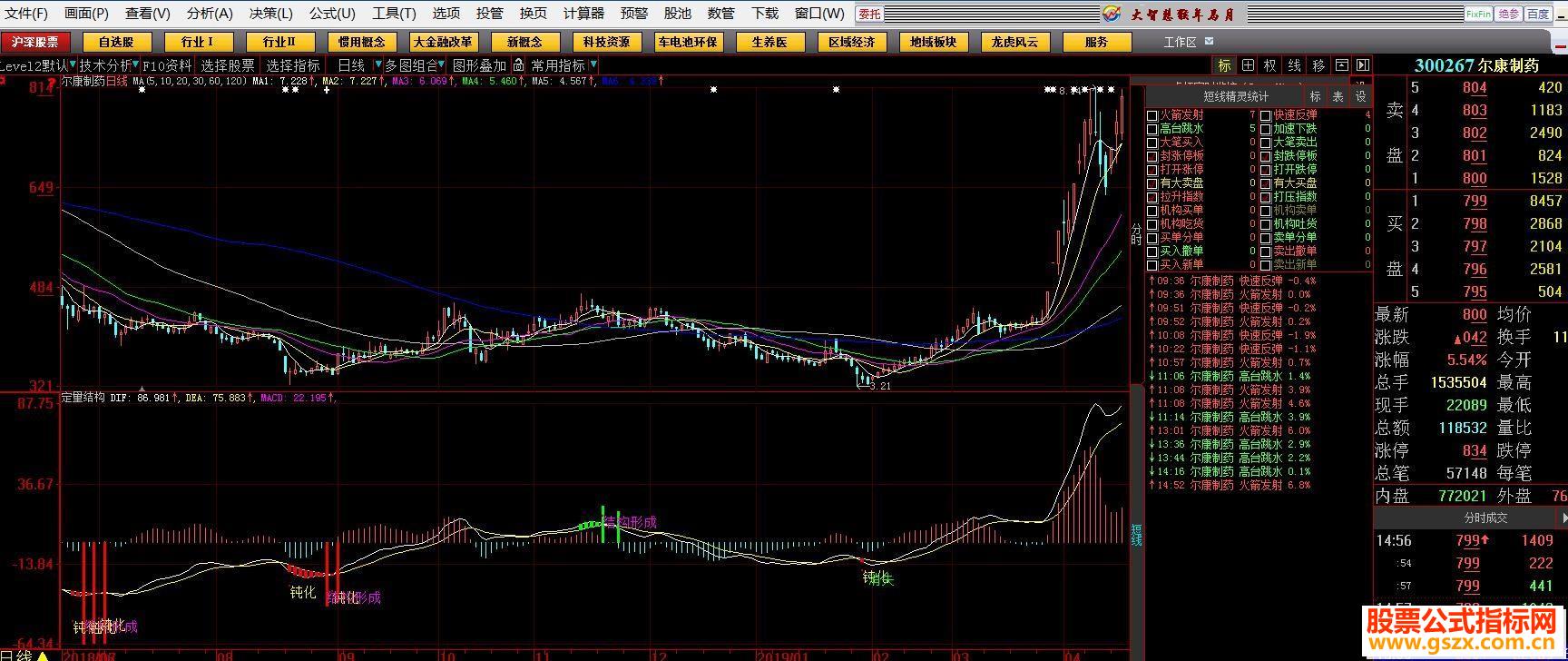Toggle the 机构买单 checkbox

(1152, 211)
